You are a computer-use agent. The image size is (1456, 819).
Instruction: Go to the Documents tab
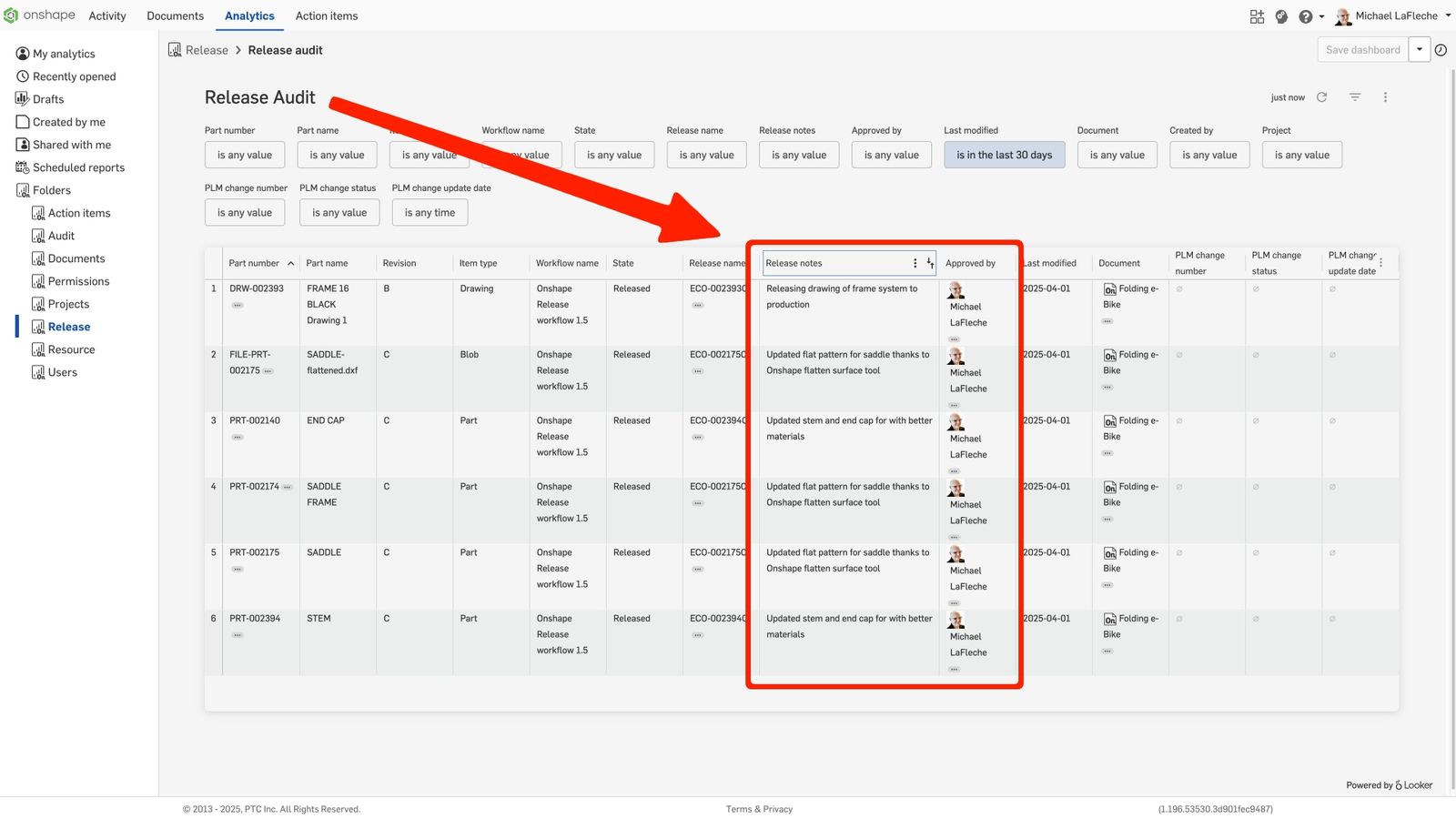[x=175, y=16]
